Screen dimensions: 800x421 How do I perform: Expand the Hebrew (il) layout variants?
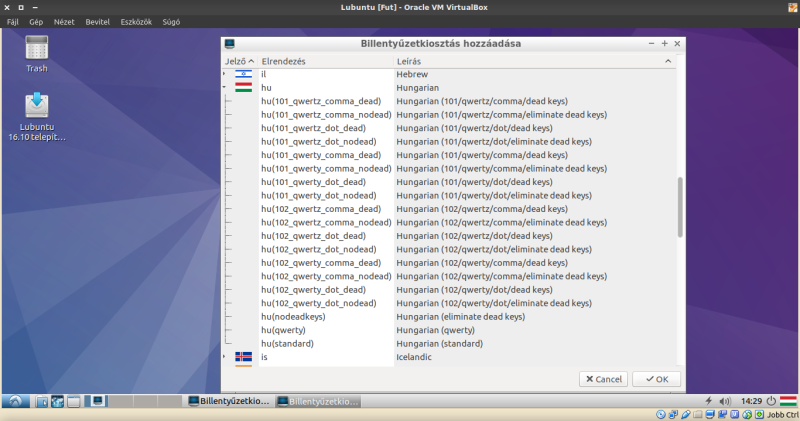(x=226, y=74)
